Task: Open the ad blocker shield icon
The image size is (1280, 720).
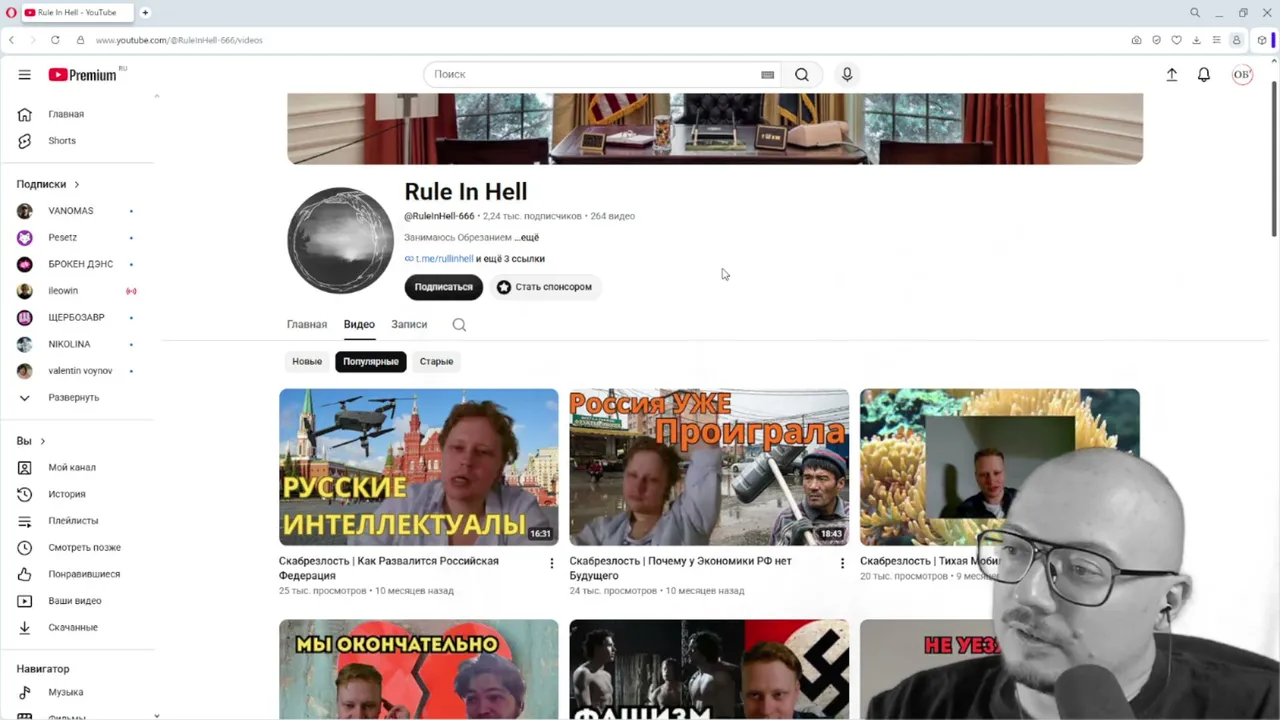Action: 1156,40
